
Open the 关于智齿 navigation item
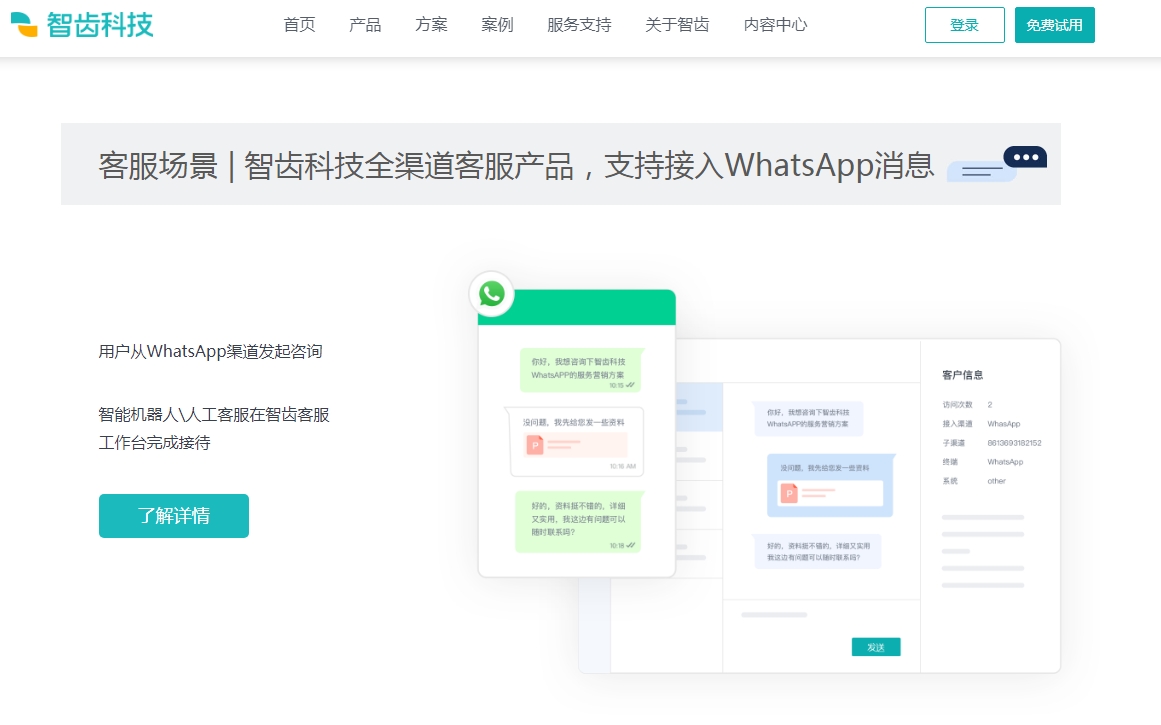coord(677,25)
